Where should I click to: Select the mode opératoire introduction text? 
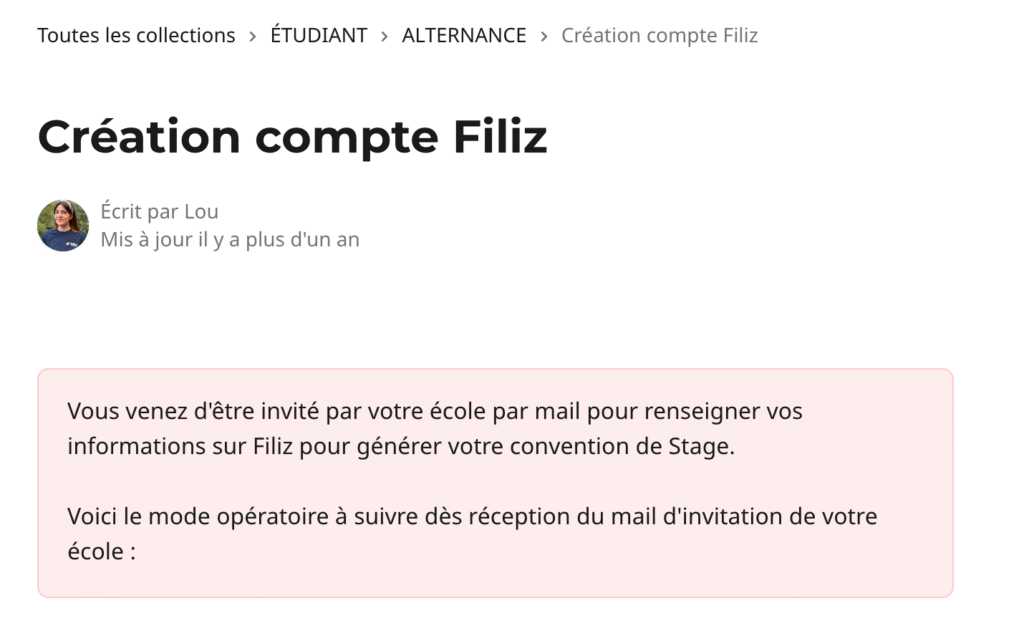coord(470,533)
